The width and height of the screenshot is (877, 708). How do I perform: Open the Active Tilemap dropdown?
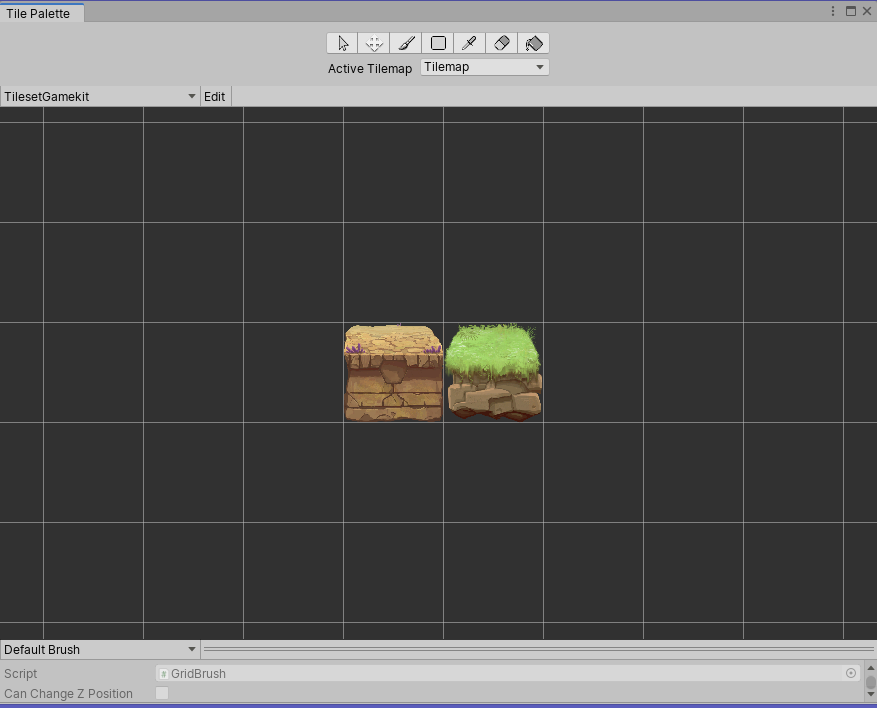coord(484,67)
